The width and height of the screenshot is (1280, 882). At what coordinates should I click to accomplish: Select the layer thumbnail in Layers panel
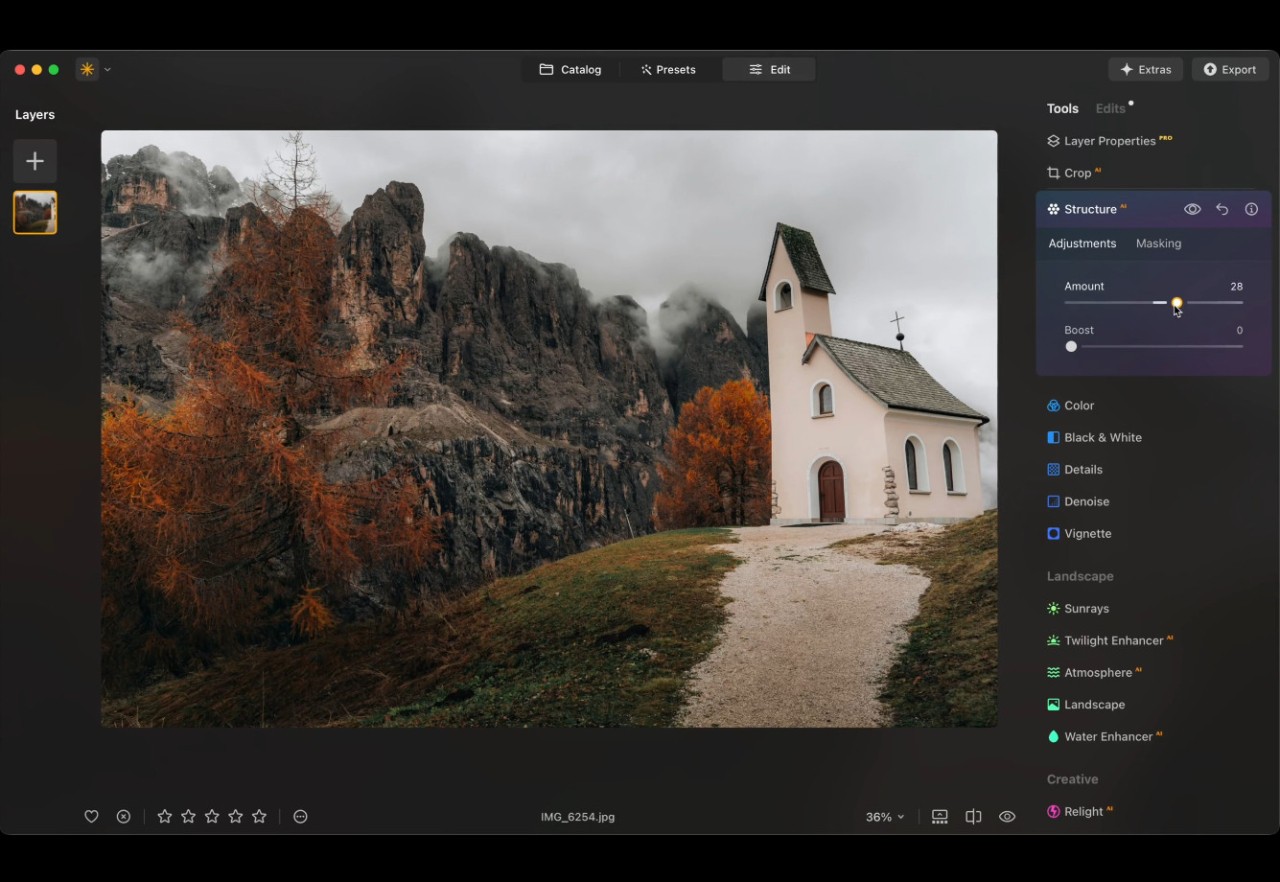pos(35,212)
